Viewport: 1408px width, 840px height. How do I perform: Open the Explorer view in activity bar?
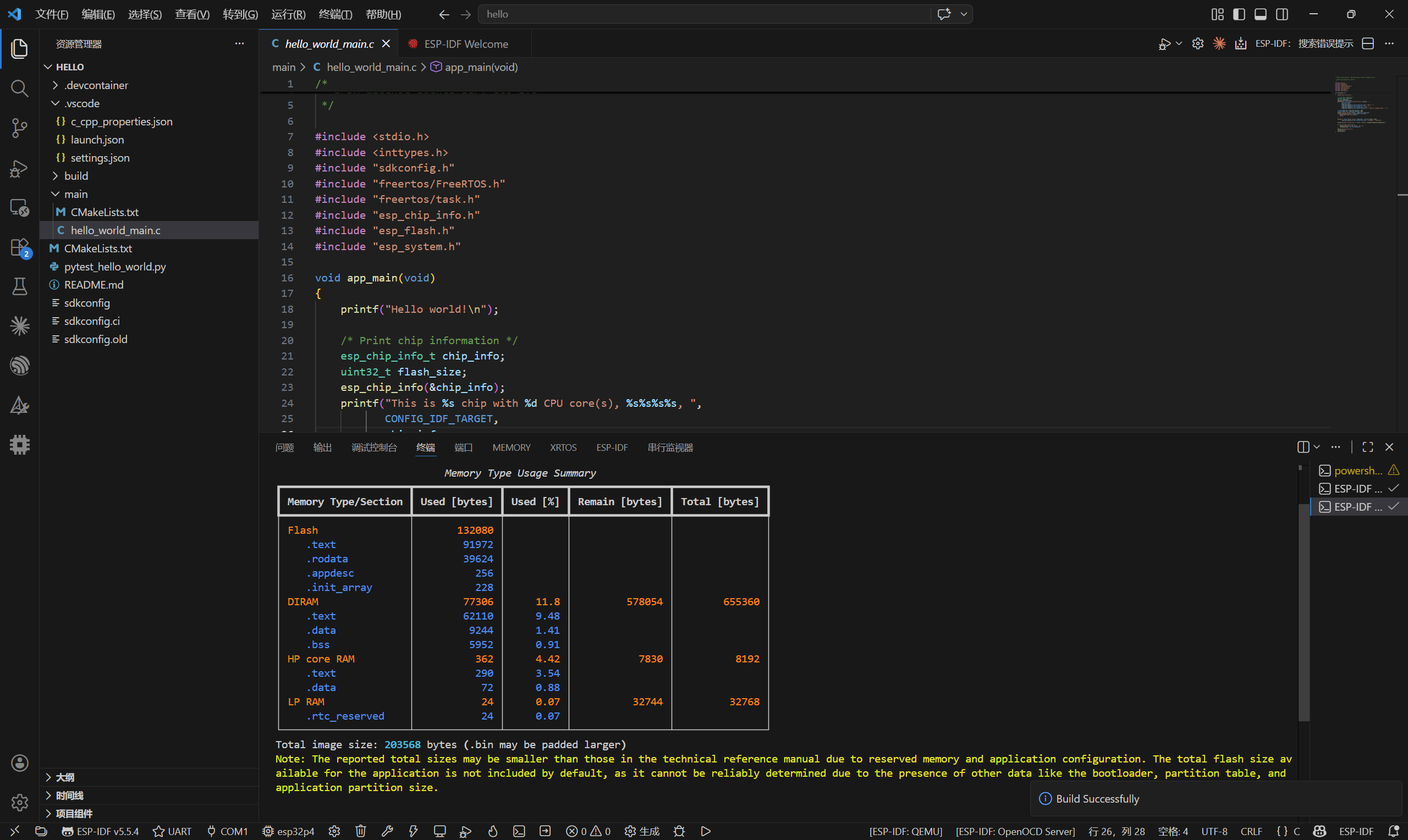coord(19,49)
